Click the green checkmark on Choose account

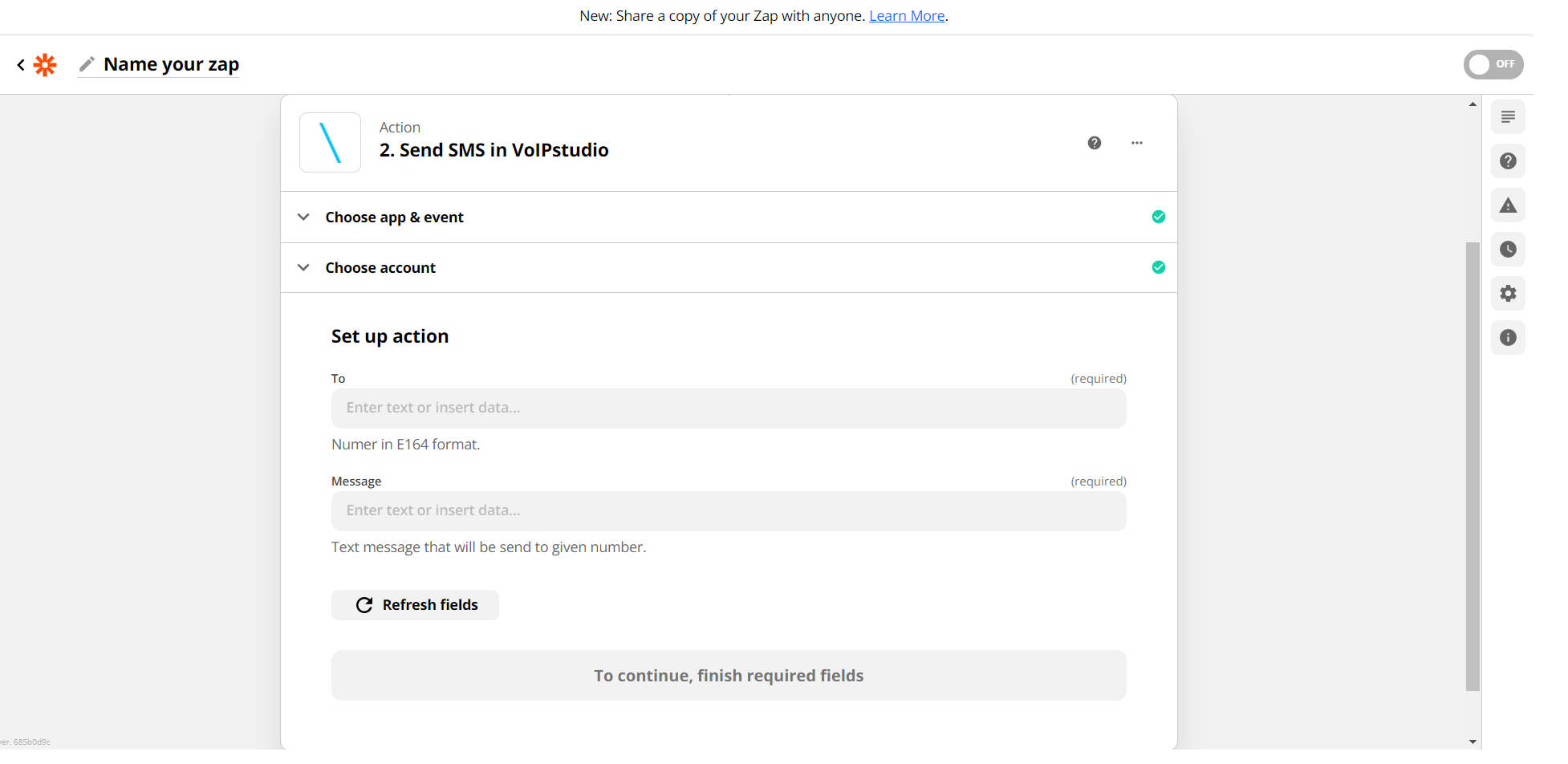[1158, 267]
